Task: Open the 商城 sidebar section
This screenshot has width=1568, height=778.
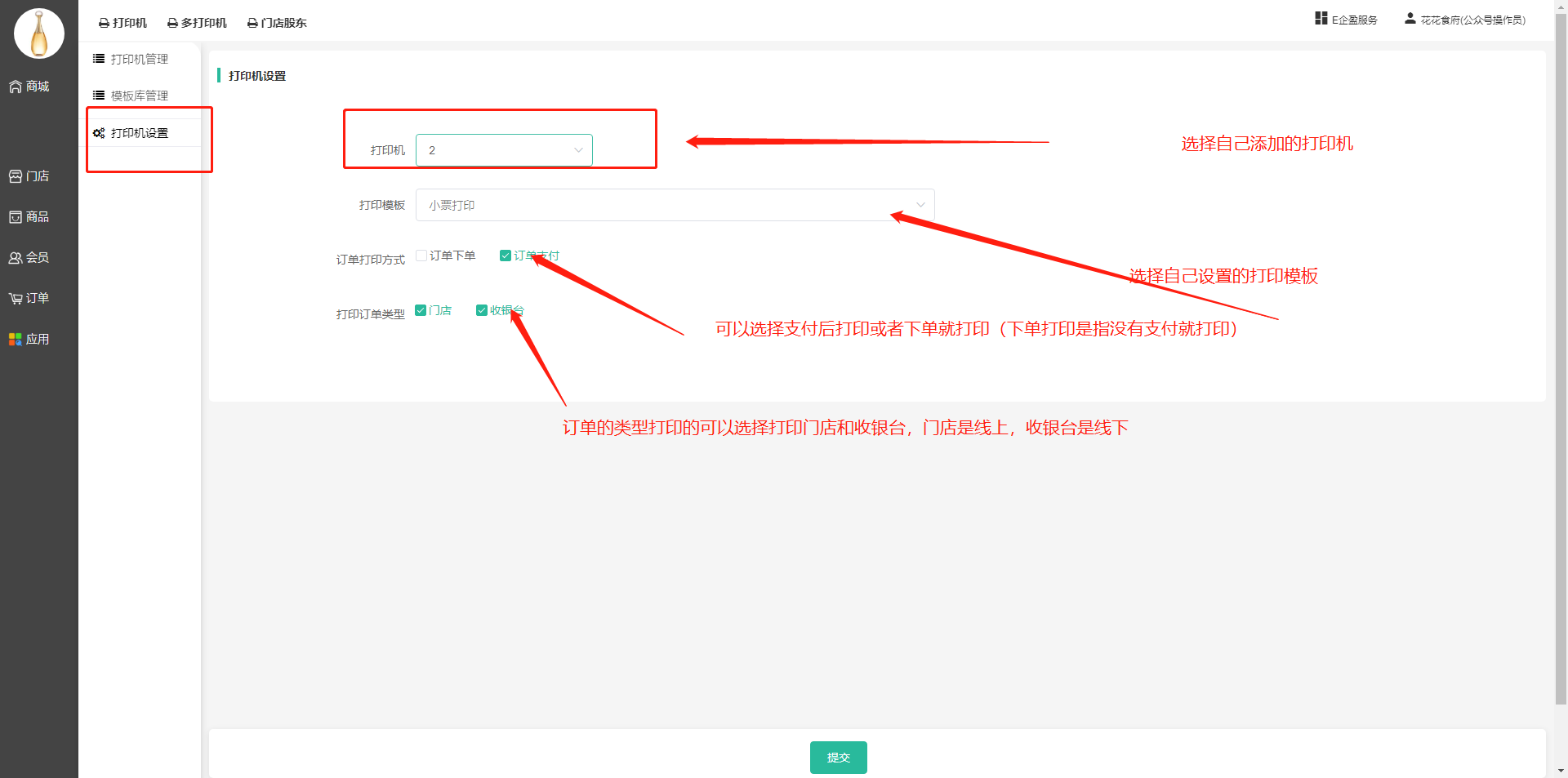Action: pos(29,87)
